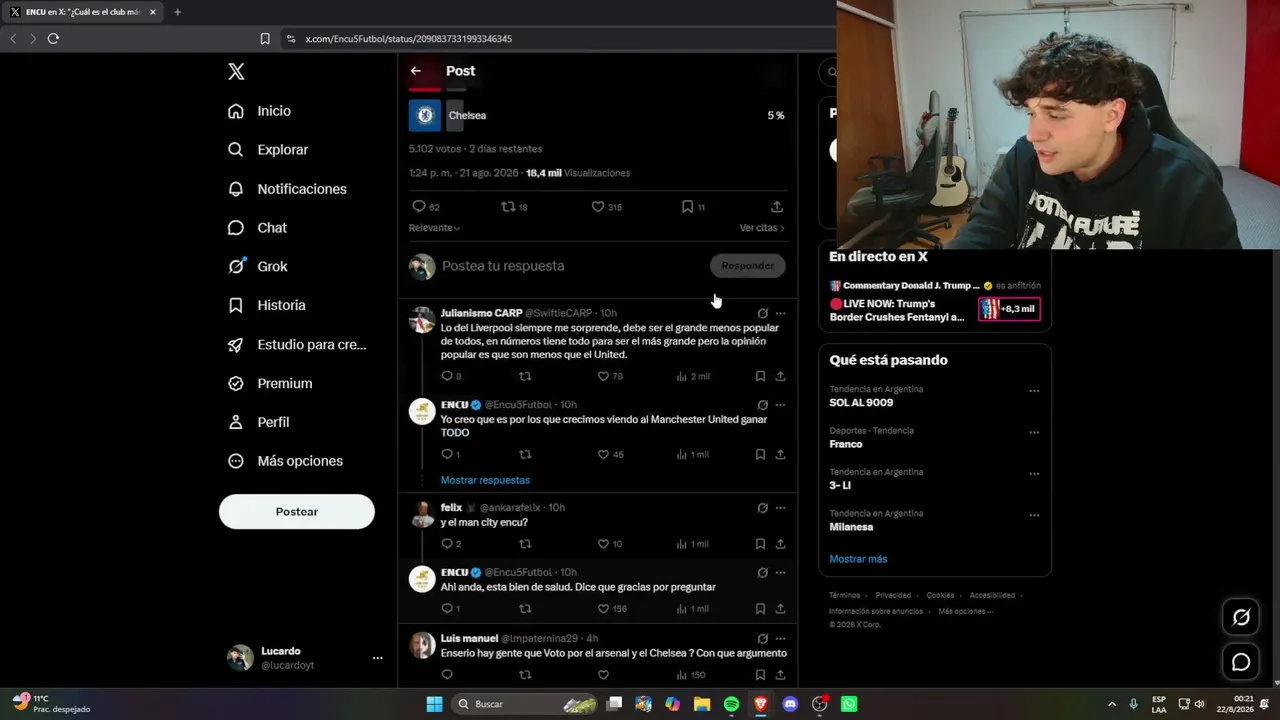
Task: Open Premium in the sidebar
Action: point(270,383)
